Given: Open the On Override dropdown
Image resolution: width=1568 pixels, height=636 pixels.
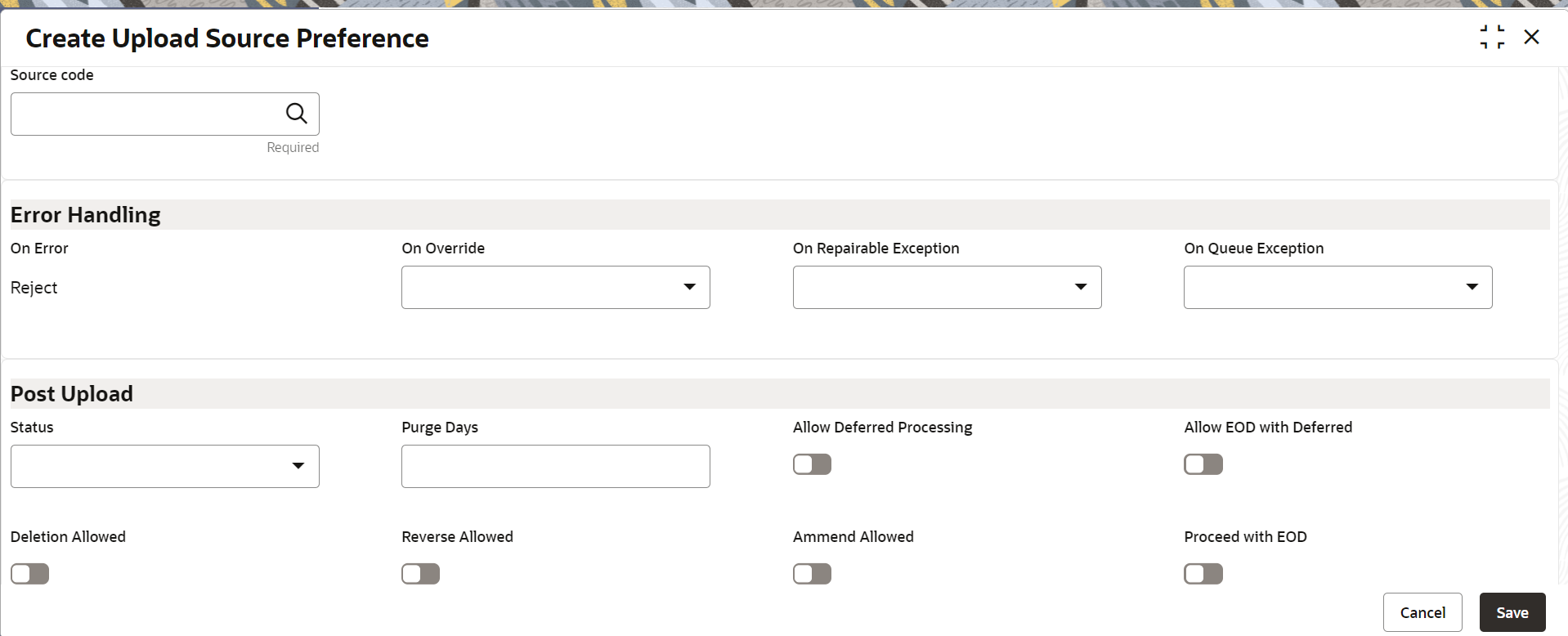Looking at the screenshot, I should tap(555, 287).
